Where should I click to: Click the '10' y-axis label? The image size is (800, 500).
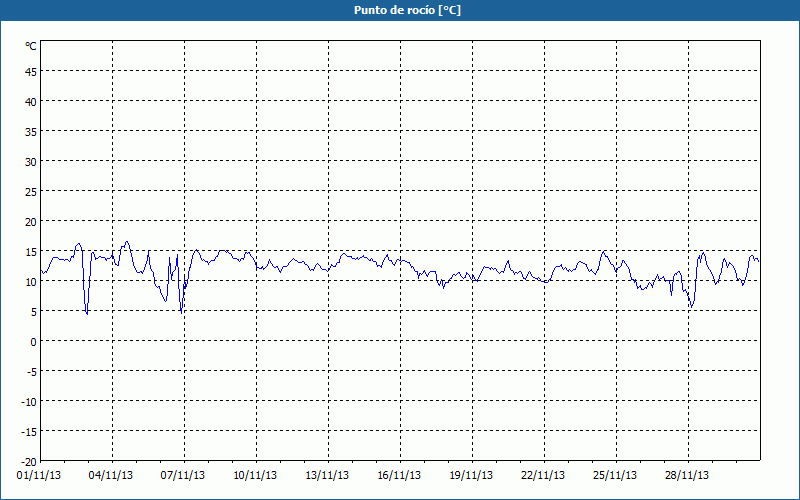(x=31, y=282)
